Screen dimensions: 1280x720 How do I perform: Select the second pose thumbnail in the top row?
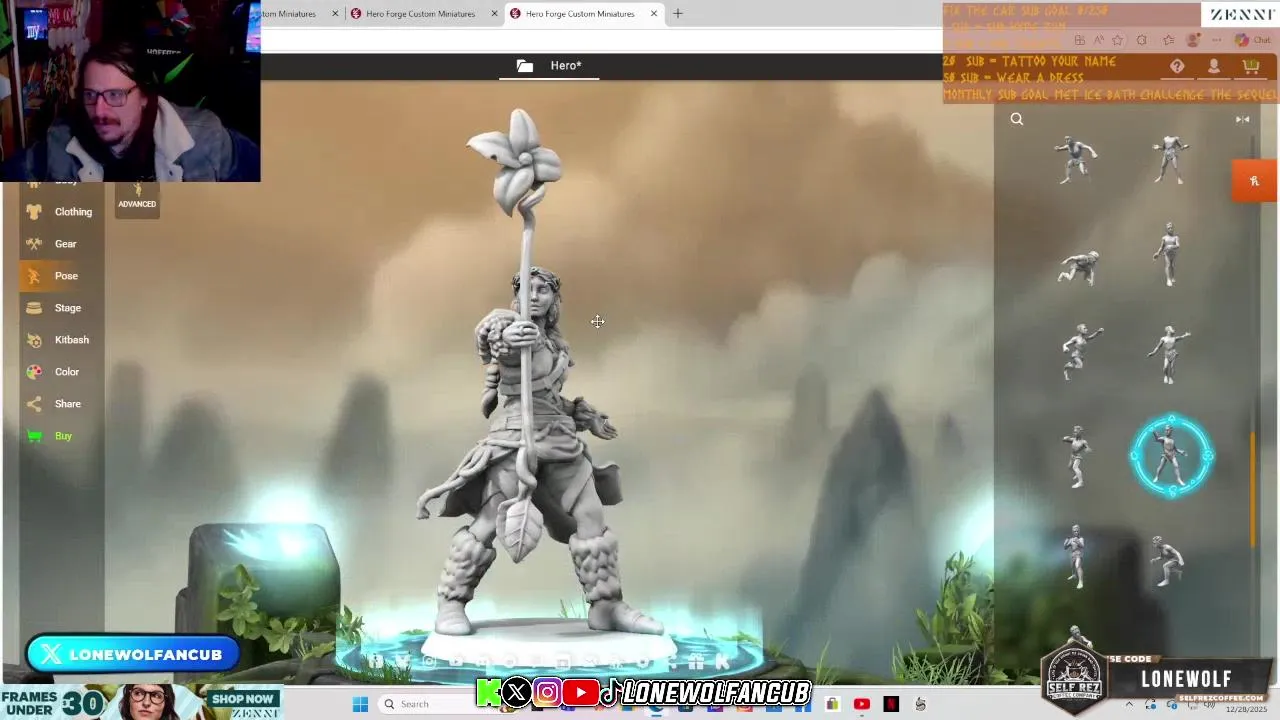click(x=1170, y=160)
